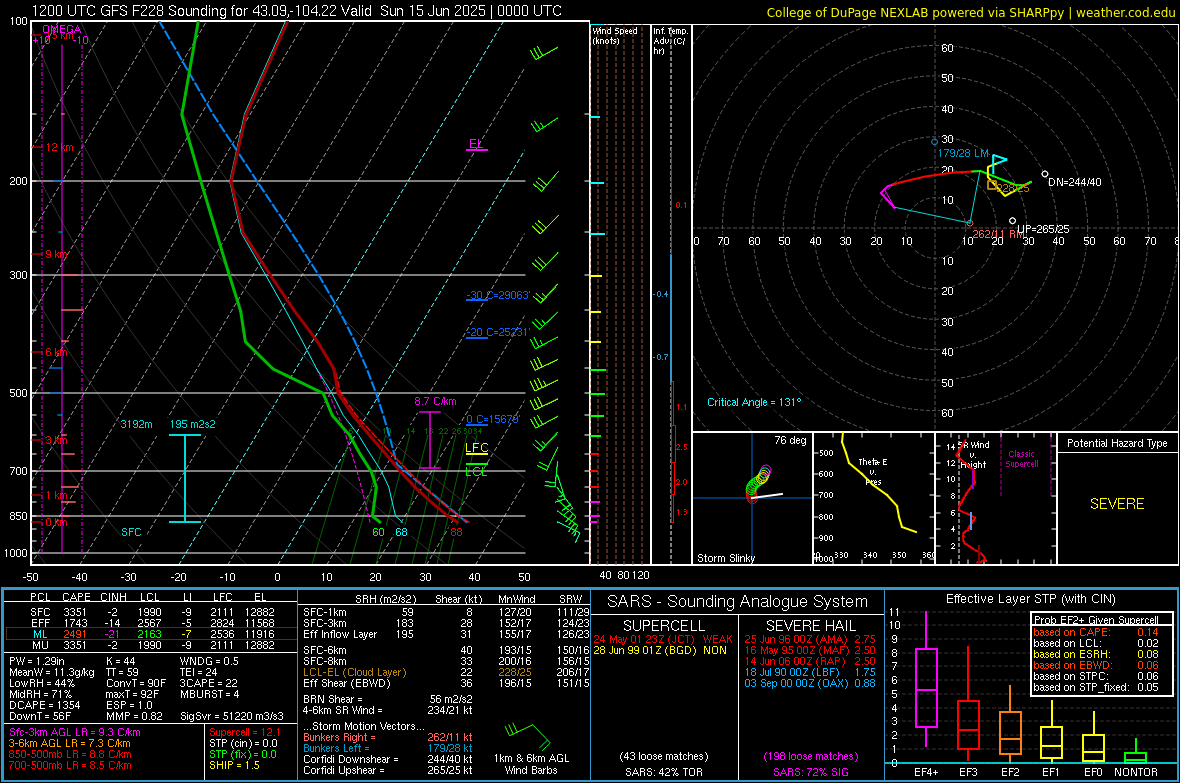1180x783 pixels.
Task: Click the red 6 km height marker
Action: point(56,352)
